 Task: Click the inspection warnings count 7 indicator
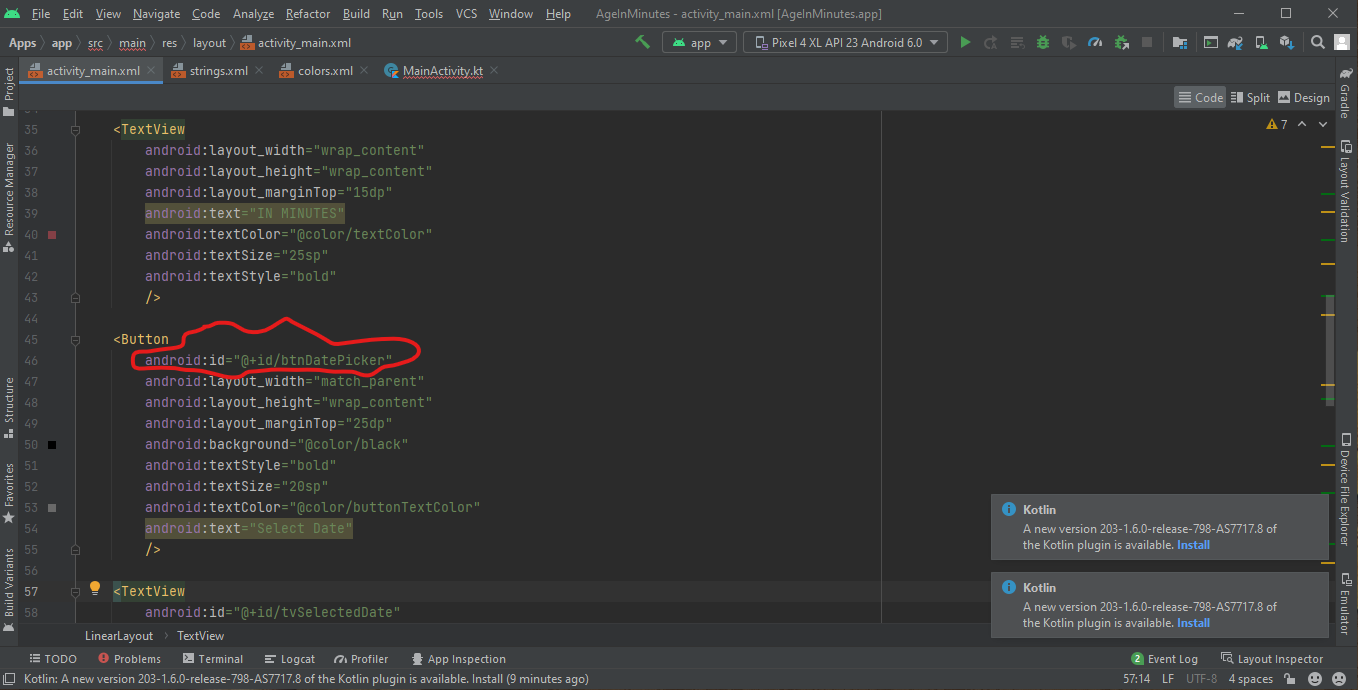(x=1277, y=124)
